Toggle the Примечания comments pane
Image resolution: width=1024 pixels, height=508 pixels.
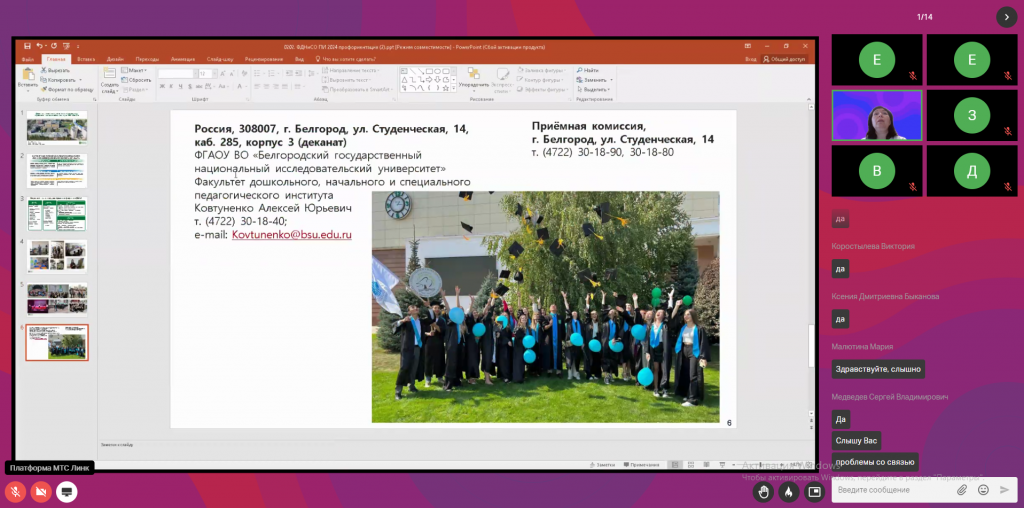[x=641, y=465]
